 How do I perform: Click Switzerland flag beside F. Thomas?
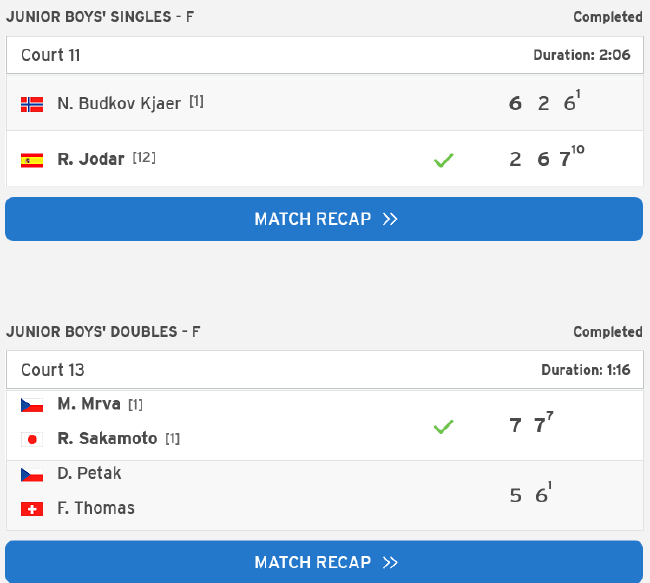tap(32, 509)
